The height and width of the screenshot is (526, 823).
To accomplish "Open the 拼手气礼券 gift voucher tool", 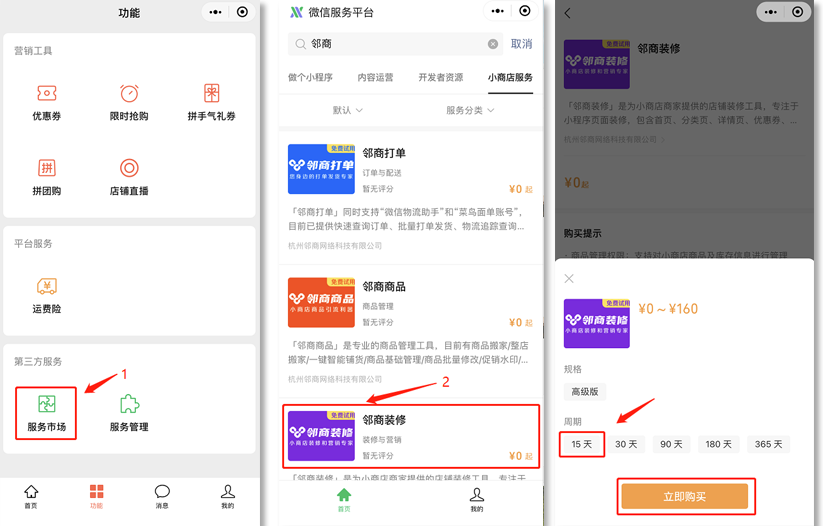I will click(x=212, y=102).
